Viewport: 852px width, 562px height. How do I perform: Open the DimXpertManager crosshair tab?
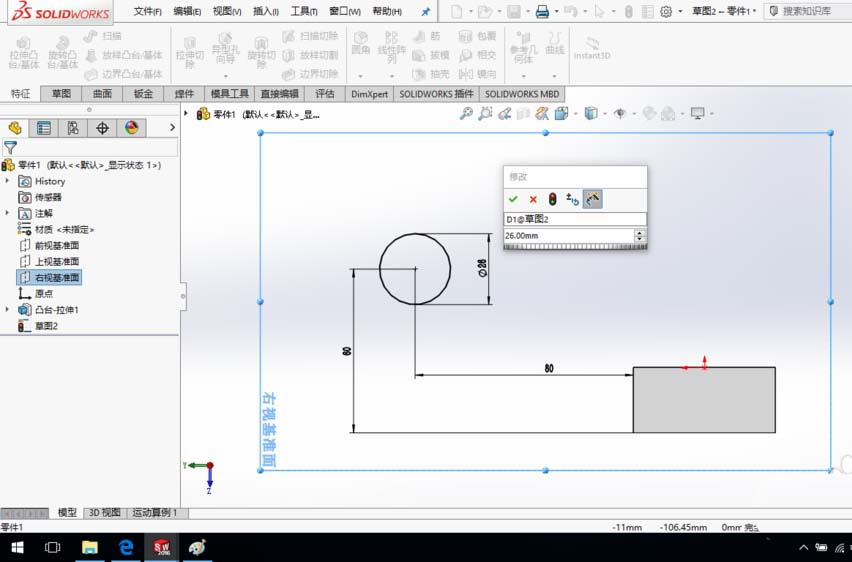point(102,128)
